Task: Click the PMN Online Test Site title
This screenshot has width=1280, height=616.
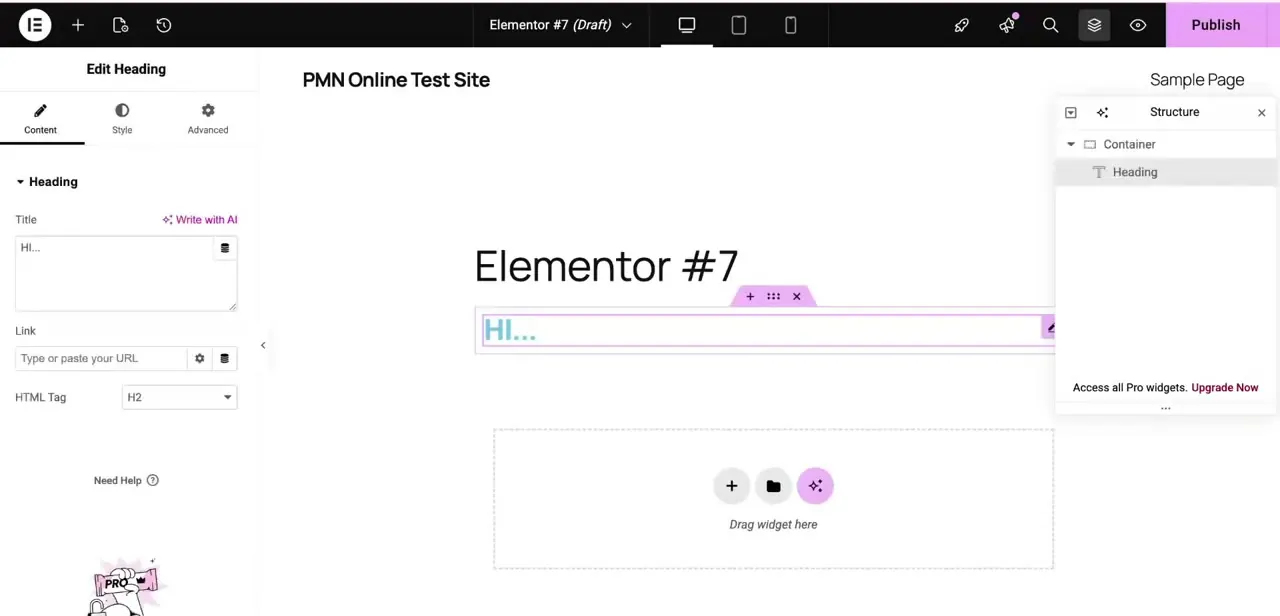Action: (x=396, y=80)
